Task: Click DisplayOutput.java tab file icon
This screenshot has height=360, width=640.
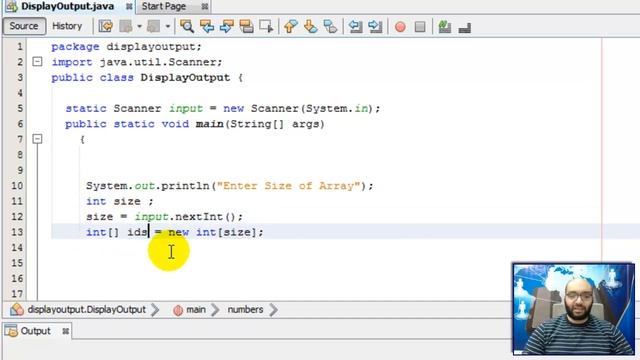Action: tap(11, 6)
